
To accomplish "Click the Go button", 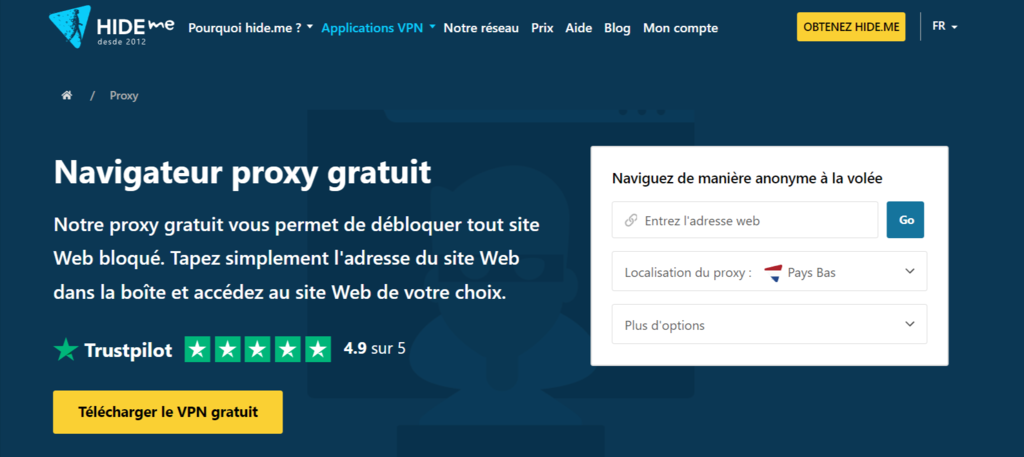I will click(905, 220).
